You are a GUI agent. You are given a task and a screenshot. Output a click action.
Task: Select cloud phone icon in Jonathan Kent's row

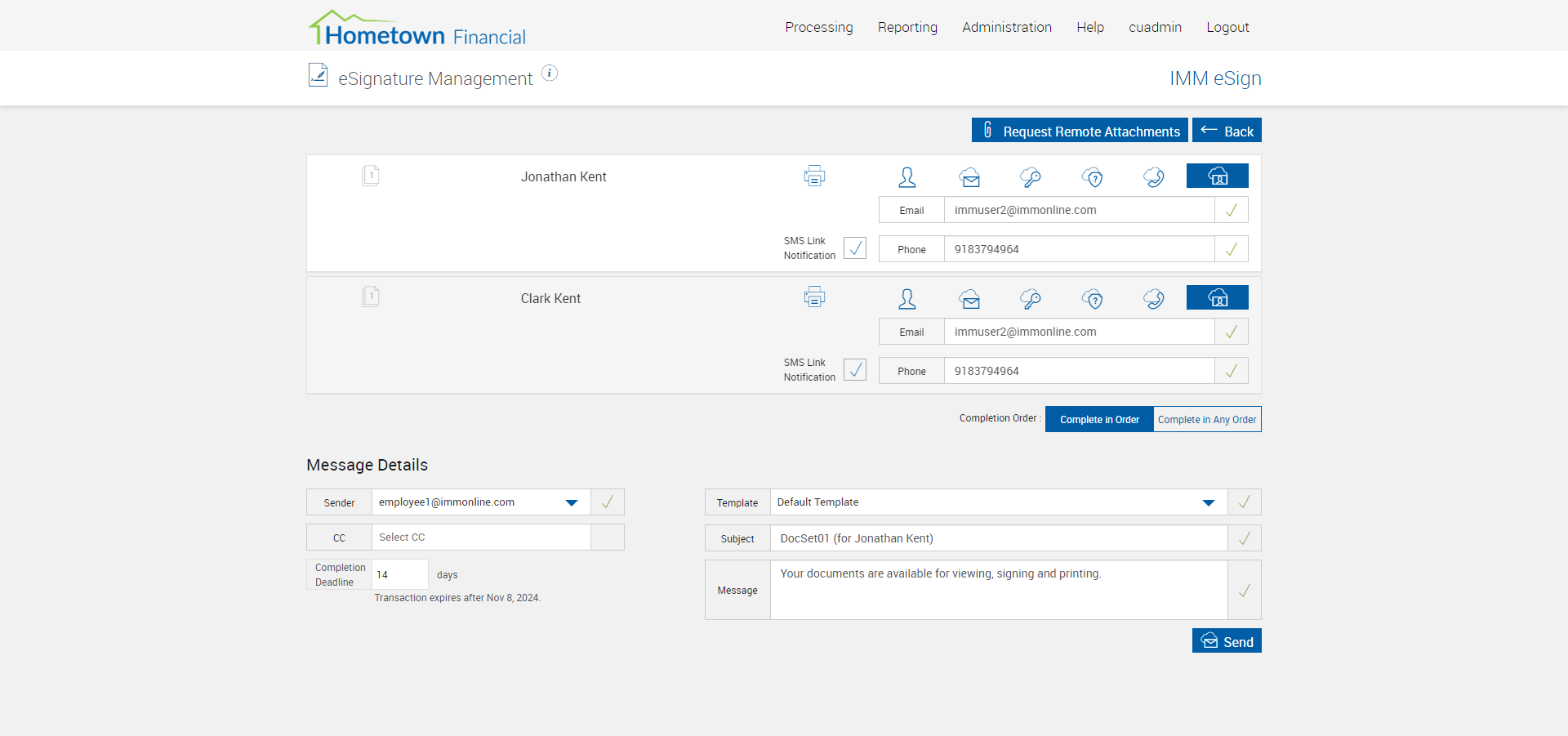(x=1154, y=177)
